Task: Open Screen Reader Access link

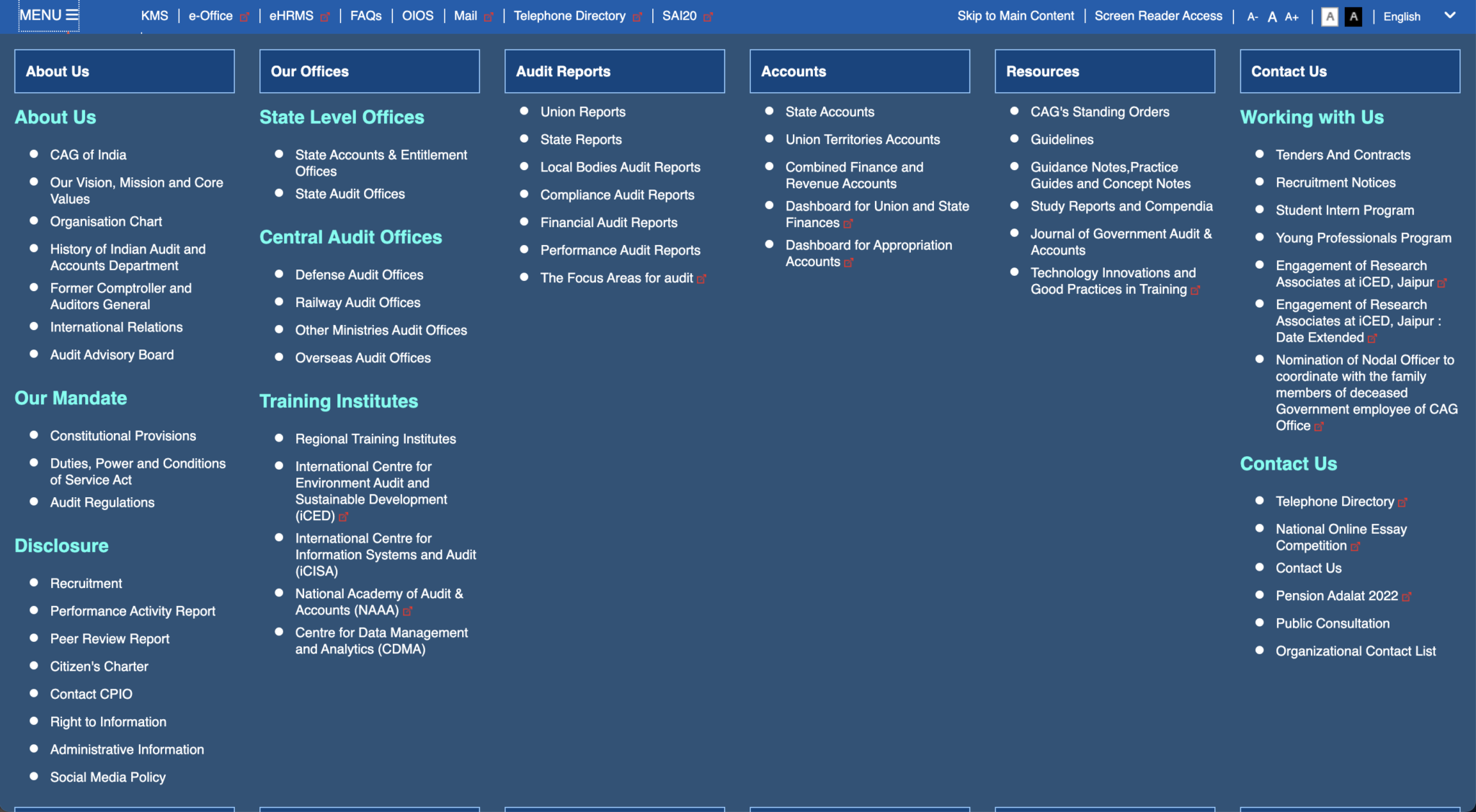Action: pyautogui.click(x=1157, y=16)
